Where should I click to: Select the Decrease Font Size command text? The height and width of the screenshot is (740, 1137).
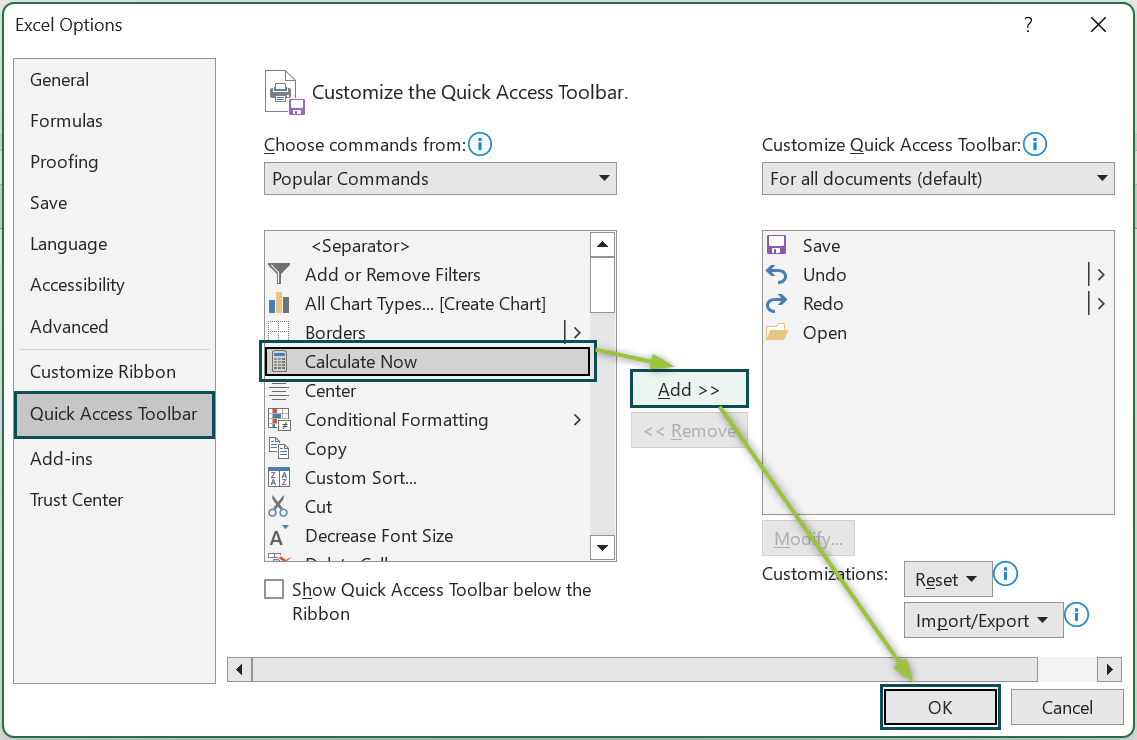379,536
